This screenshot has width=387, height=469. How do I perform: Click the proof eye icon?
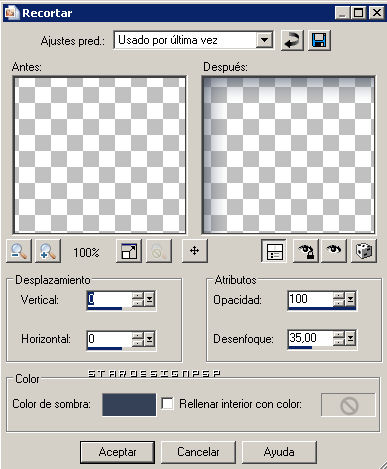pos(334,251)
